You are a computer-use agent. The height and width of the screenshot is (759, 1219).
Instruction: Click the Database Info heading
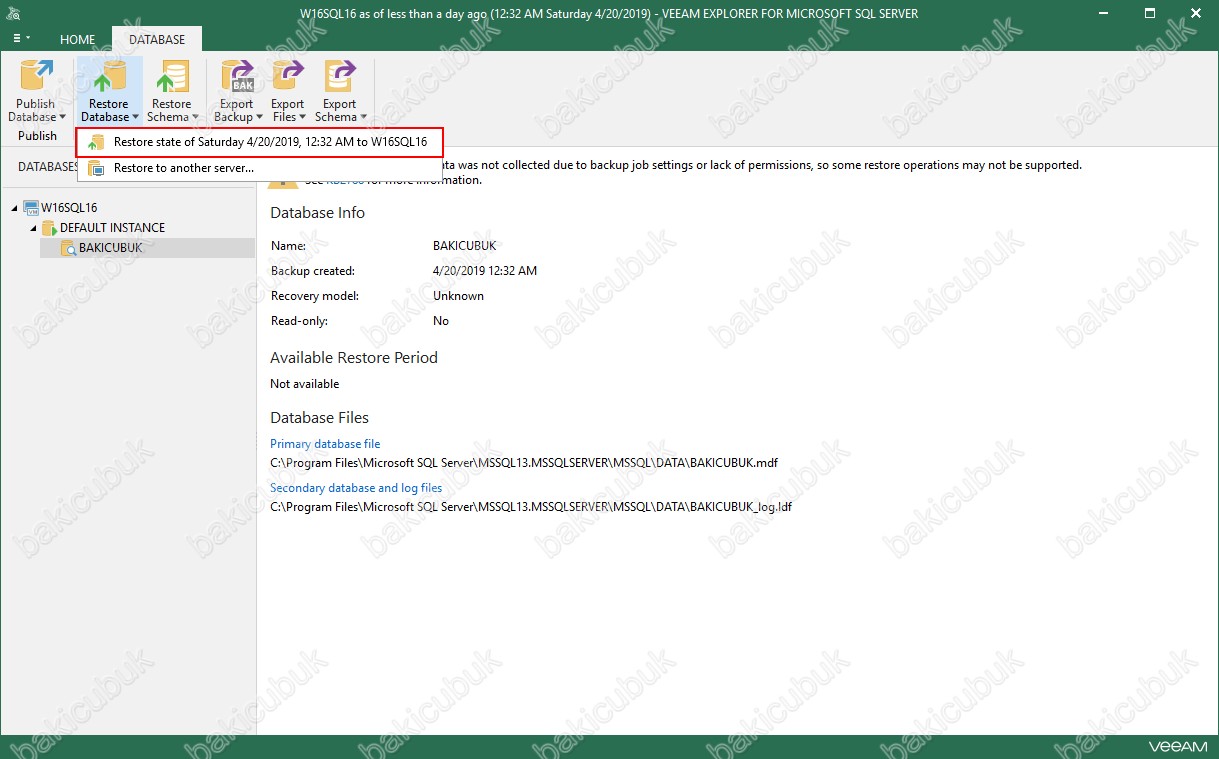click(317, 213)
